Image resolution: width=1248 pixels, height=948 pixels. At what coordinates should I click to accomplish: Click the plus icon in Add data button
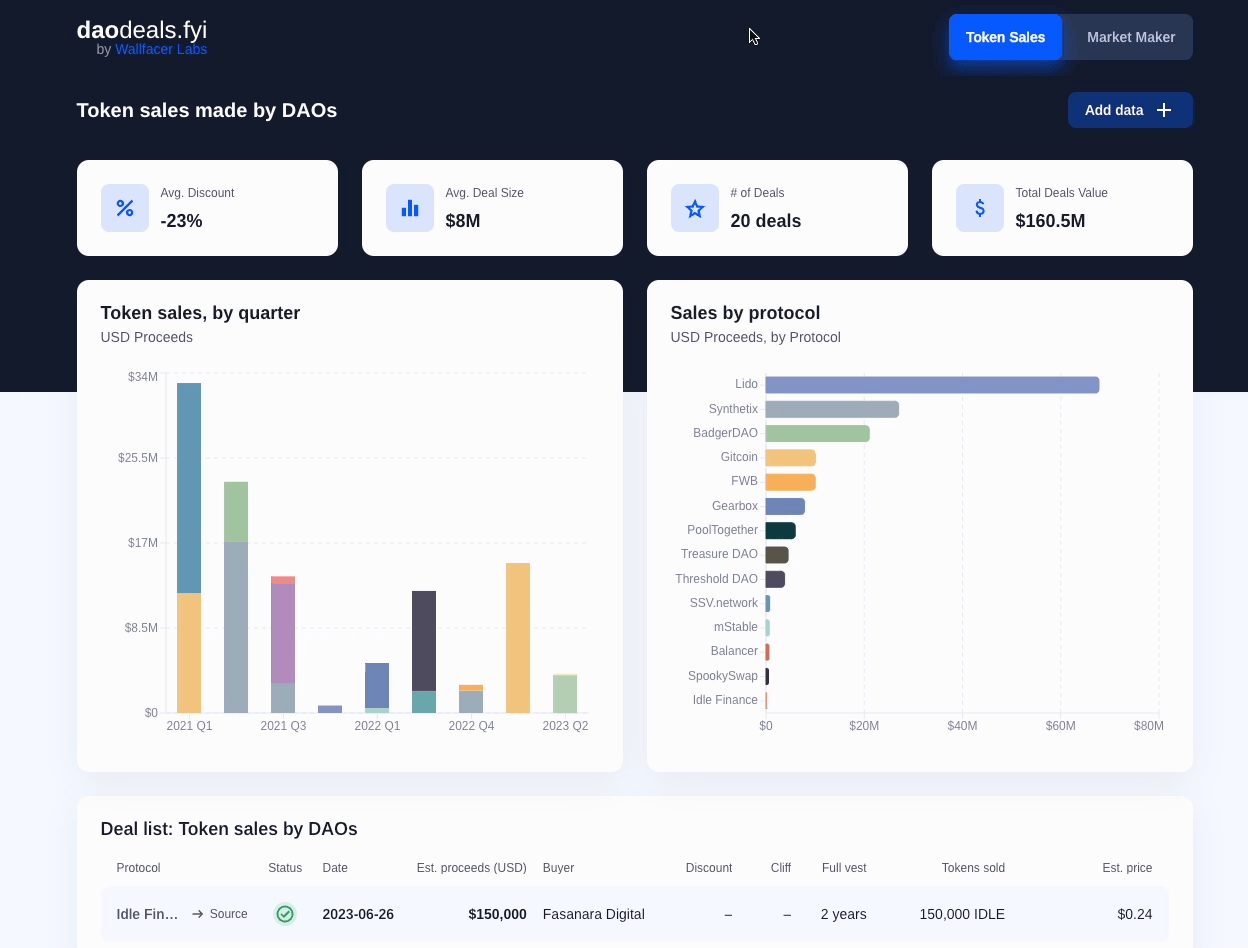[1164, 110]
